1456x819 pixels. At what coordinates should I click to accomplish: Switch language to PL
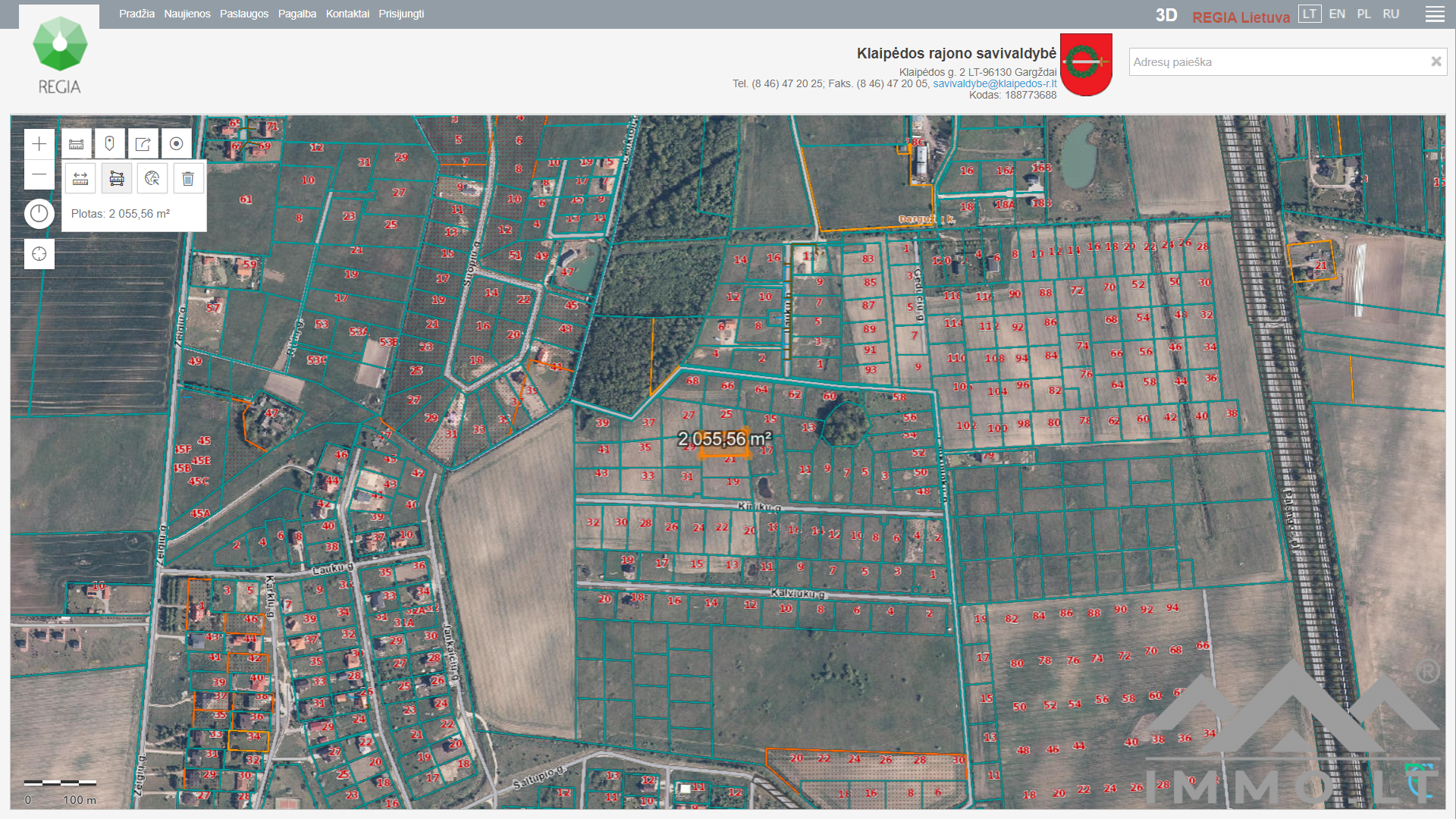pyautogui.click(x=1363, y=14)
